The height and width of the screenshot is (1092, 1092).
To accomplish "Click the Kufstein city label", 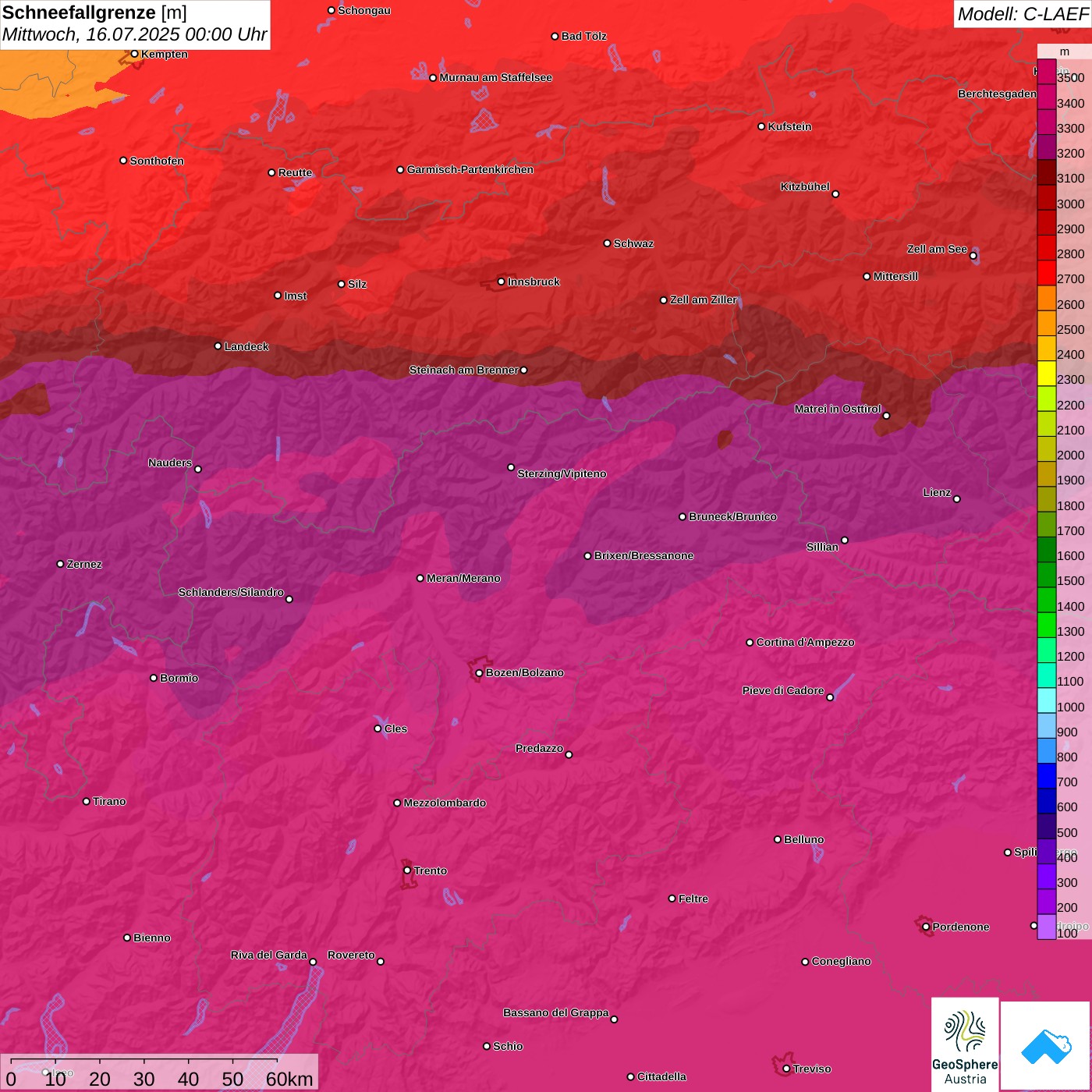I will click(789, 126).
